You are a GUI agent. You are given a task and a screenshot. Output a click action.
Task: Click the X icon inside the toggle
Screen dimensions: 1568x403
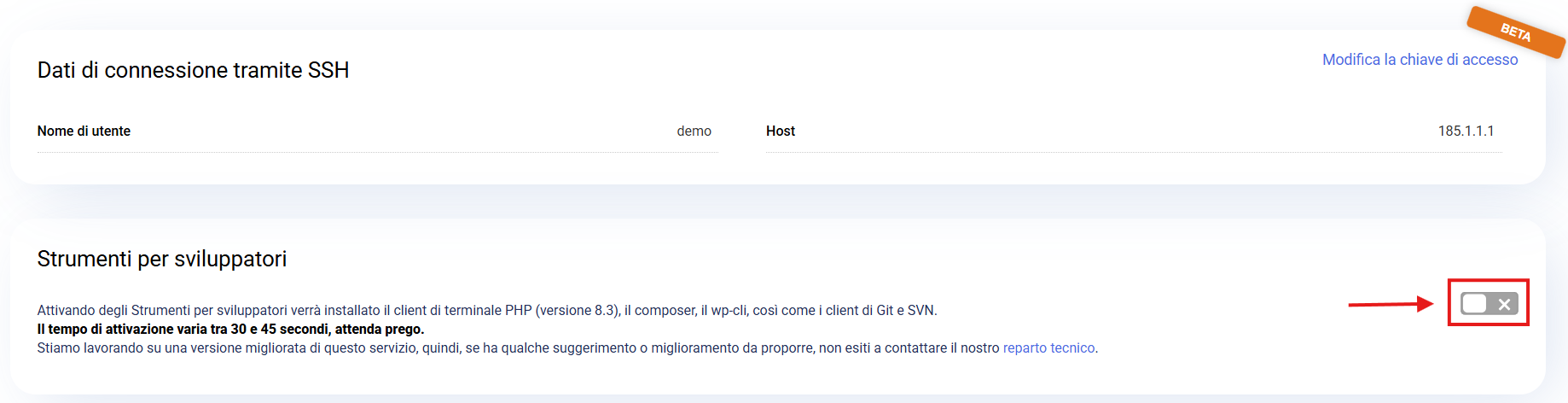(1504, 304)
